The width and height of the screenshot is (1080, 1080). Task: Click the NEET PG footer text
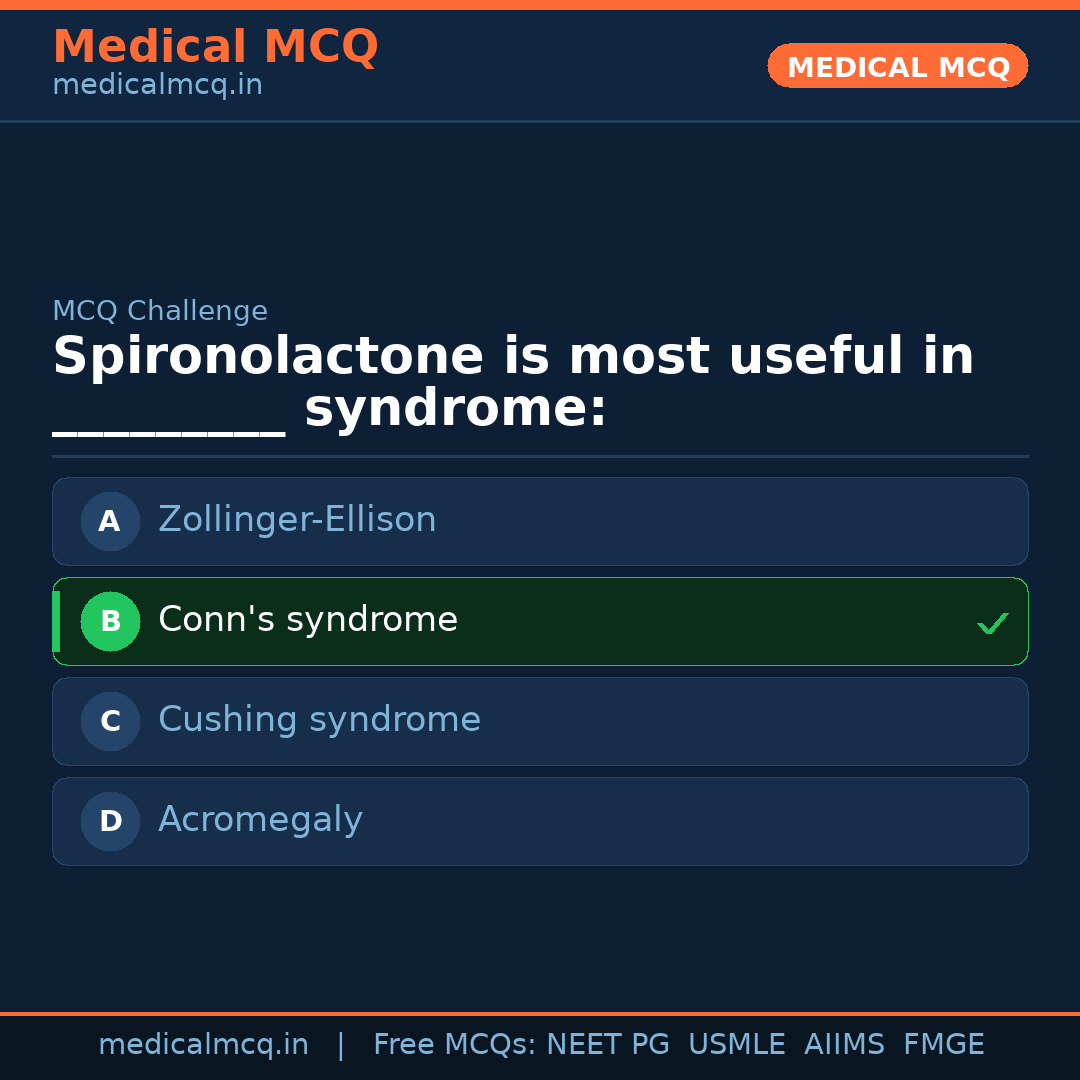coord(608,1045)
